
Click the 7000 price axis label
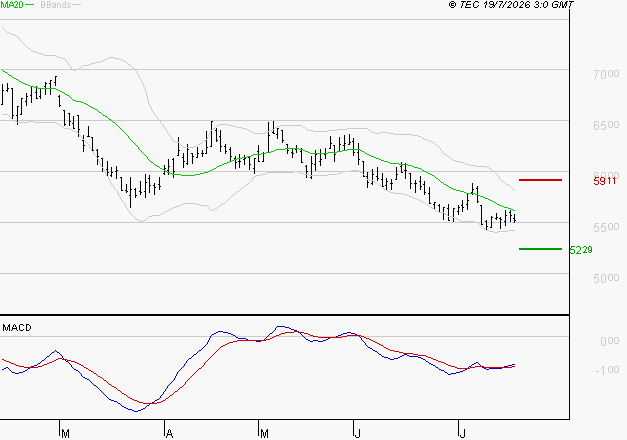pos(606,74)
